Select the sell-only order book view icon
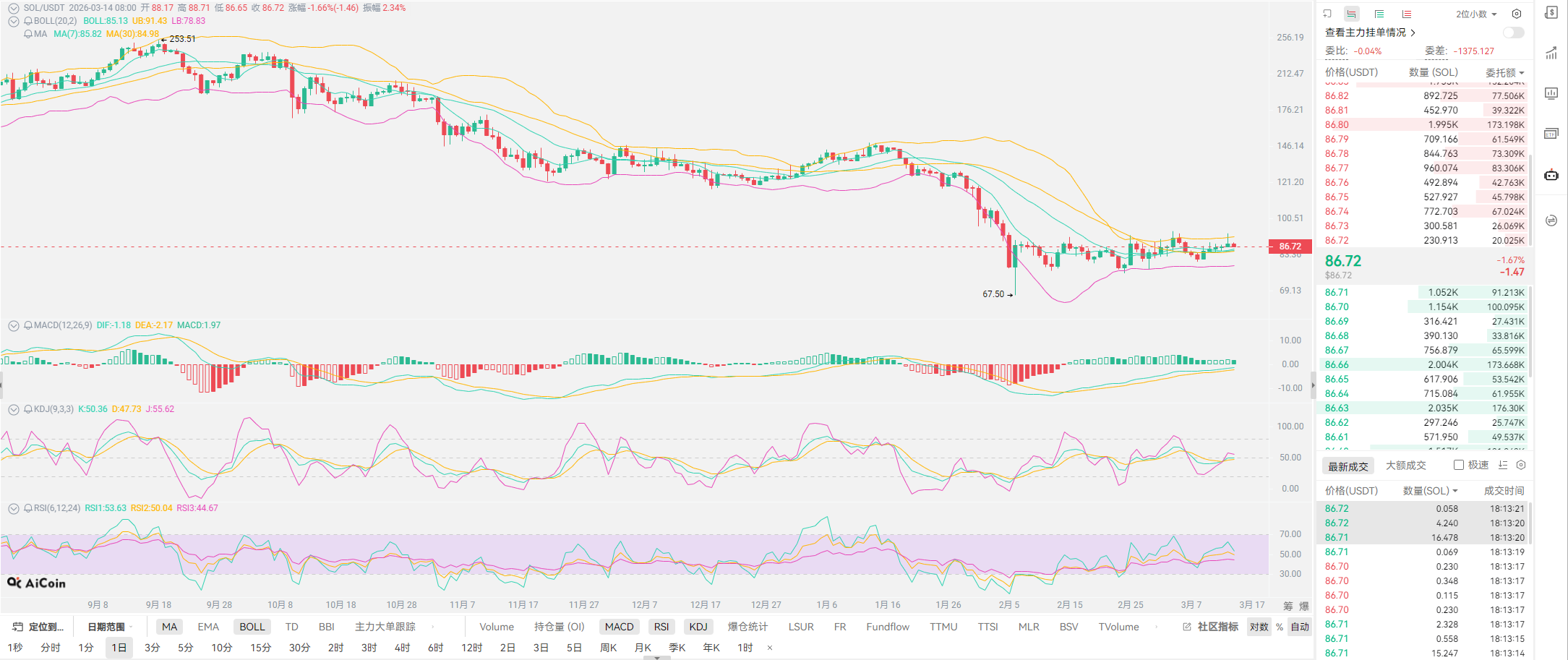The image size is (1568, 660). tap(1406, 14)
